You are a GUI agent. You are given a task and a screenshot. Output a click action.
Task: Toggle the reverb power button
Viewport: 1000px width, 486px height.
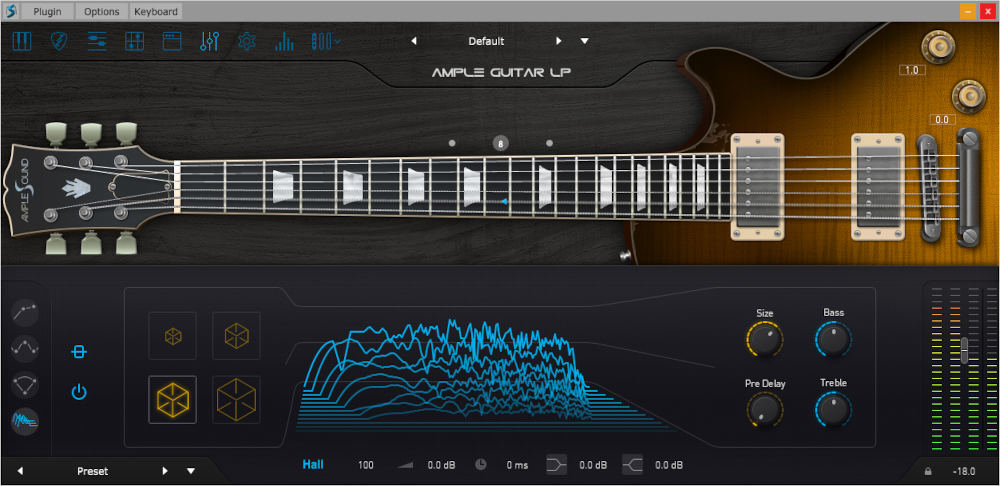[79, 391]
